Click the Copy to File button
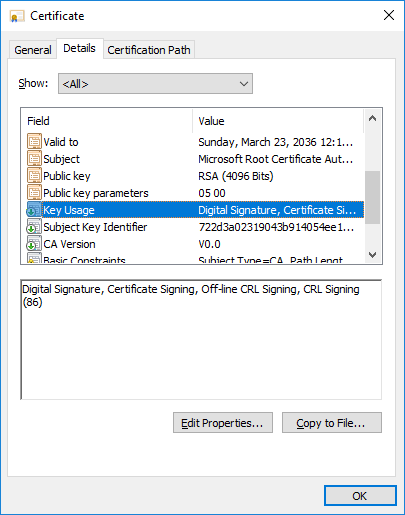Screen dimensions: 405x515 tap(332, 423)
